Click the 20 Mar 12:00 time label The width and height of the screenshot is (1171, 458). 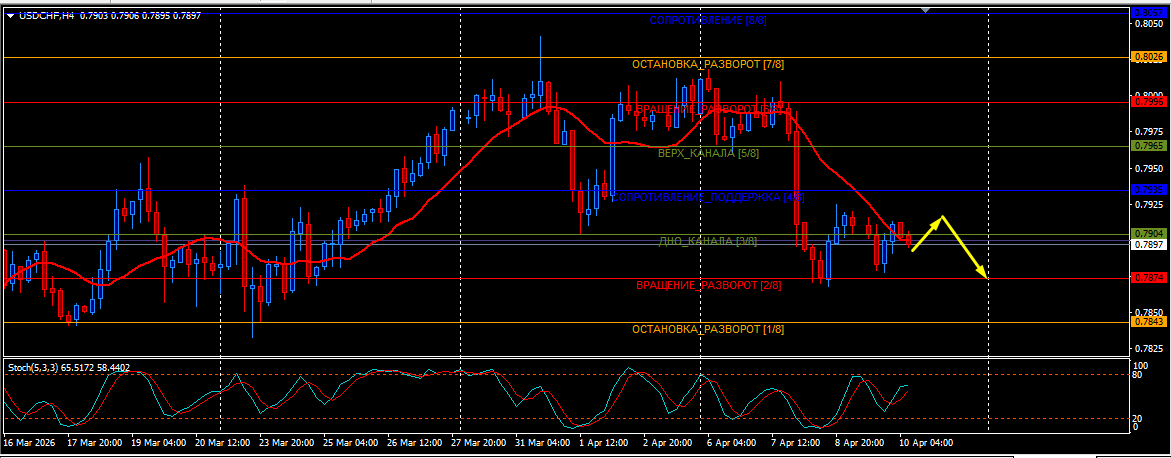(223, 442)
